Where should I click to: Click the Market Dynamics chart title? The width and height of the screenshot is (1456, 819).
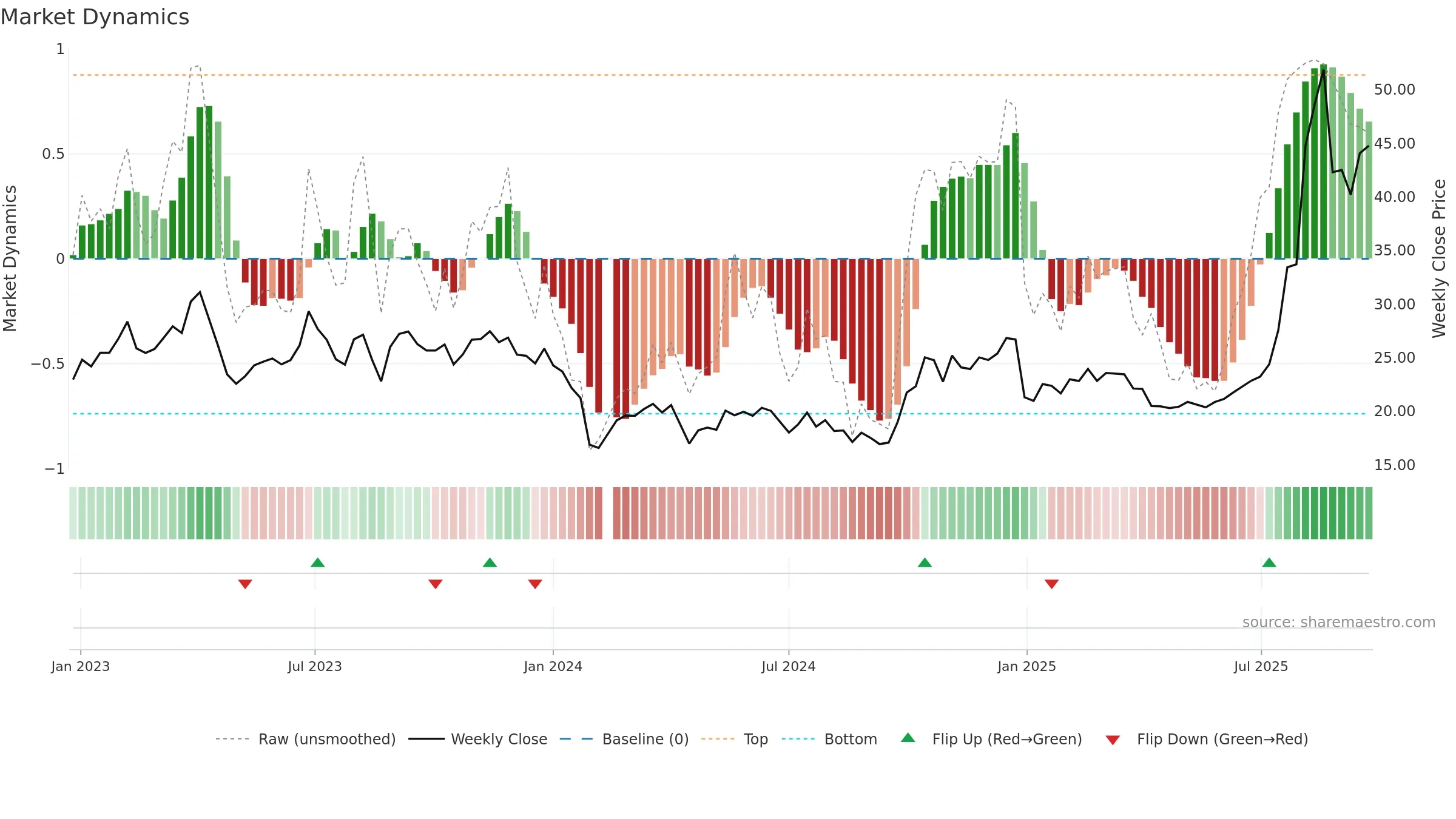tap(95, 17)
